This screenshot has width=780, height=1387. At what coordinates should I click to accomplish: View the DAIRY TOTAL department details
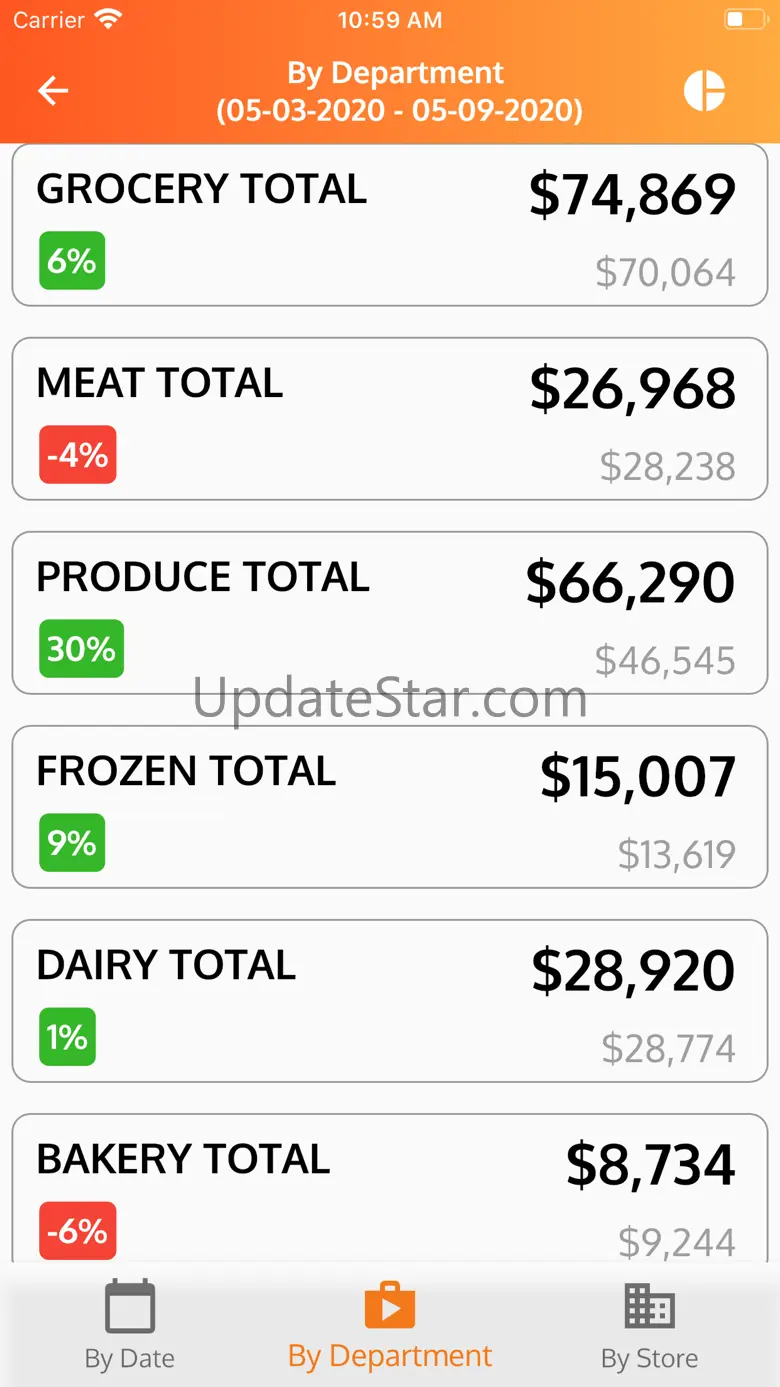(x=389, y=1001)
